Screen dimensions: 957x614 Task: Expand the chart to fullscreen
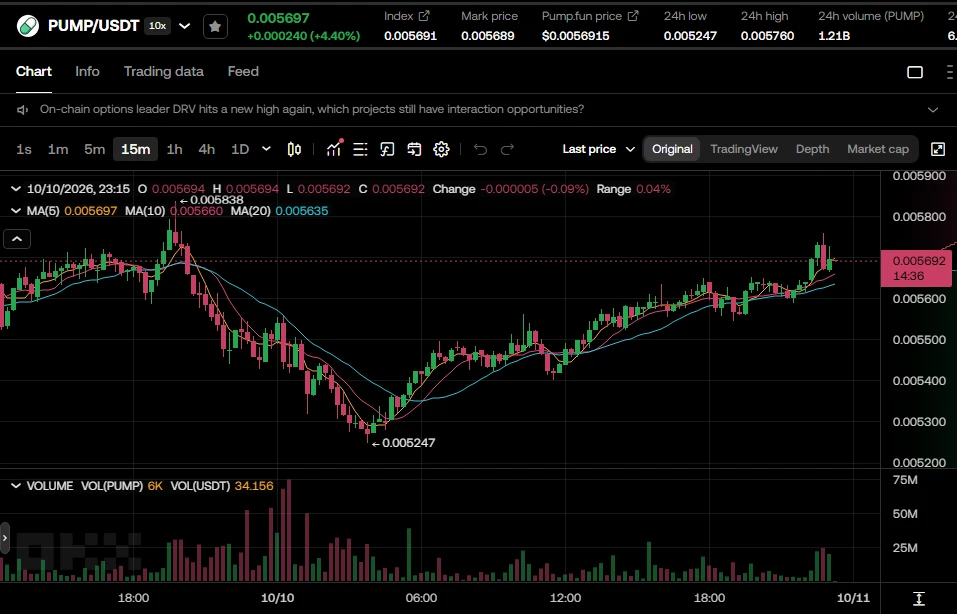937,149
